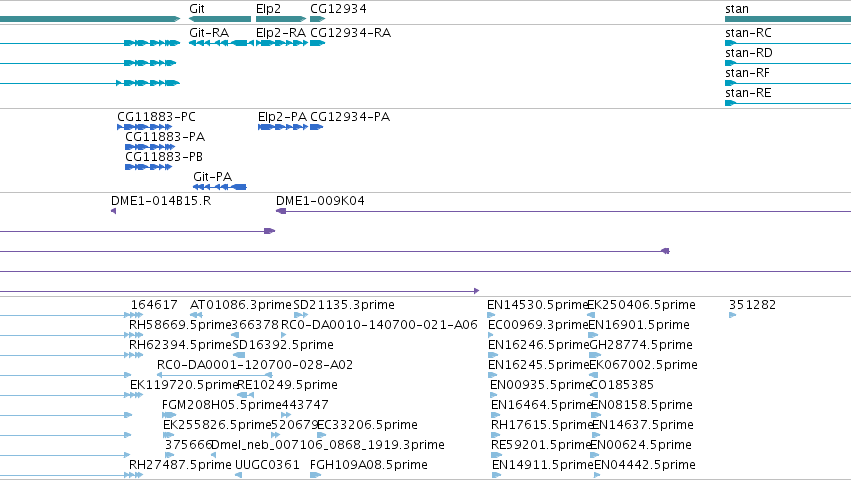Viewport: 851px width, 480px height.
Task: Click the 366378 EST label
Action: click(255, 325)
